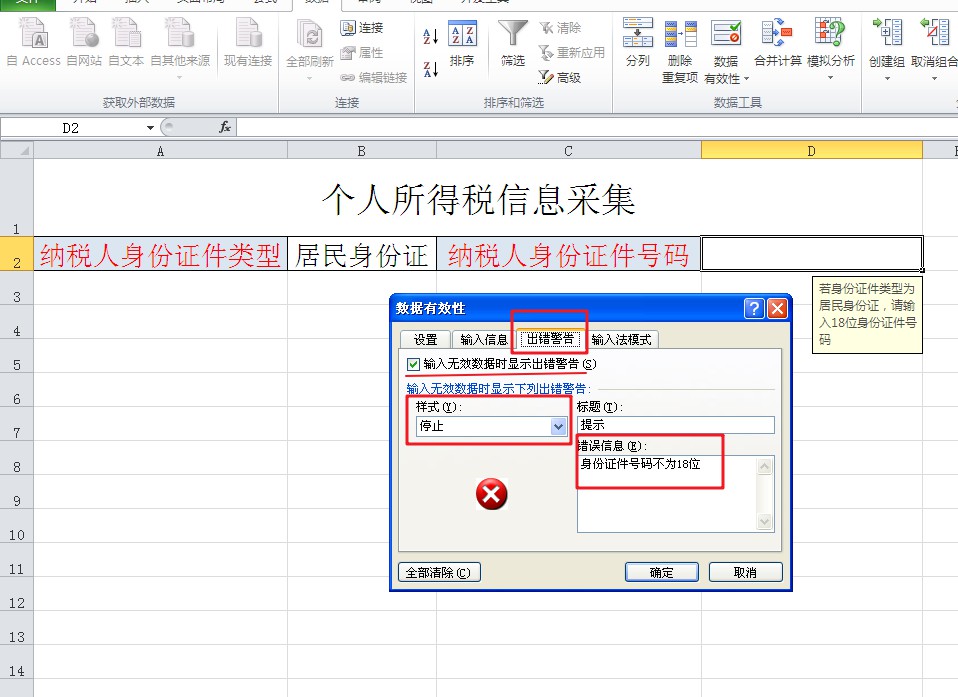958x697 pixels.
Task: Expand Refresh All dropdown arrow
Action: pyautogui.click(x=310, y=78)
